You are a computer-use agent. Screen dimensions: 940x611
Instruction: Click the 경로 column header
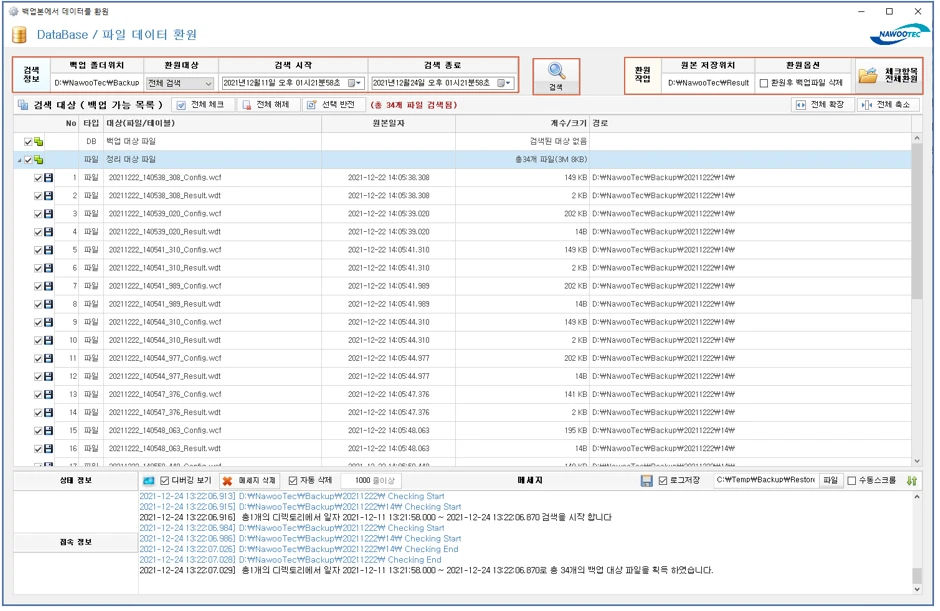pos(750,124)
